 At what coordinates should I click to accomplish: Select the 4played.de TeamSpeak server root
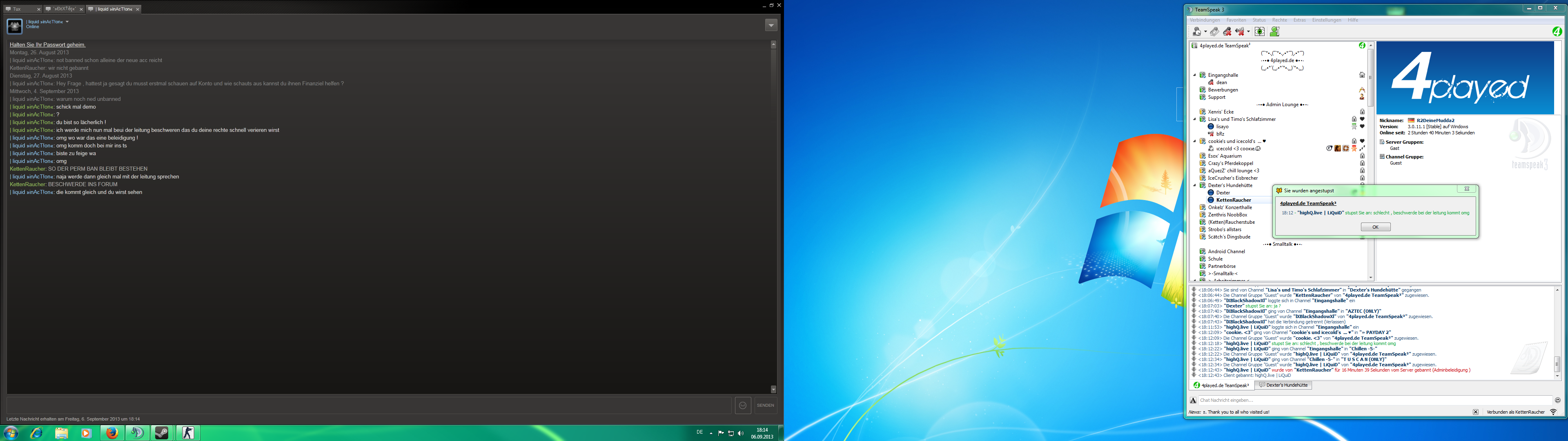[1225, 46]
